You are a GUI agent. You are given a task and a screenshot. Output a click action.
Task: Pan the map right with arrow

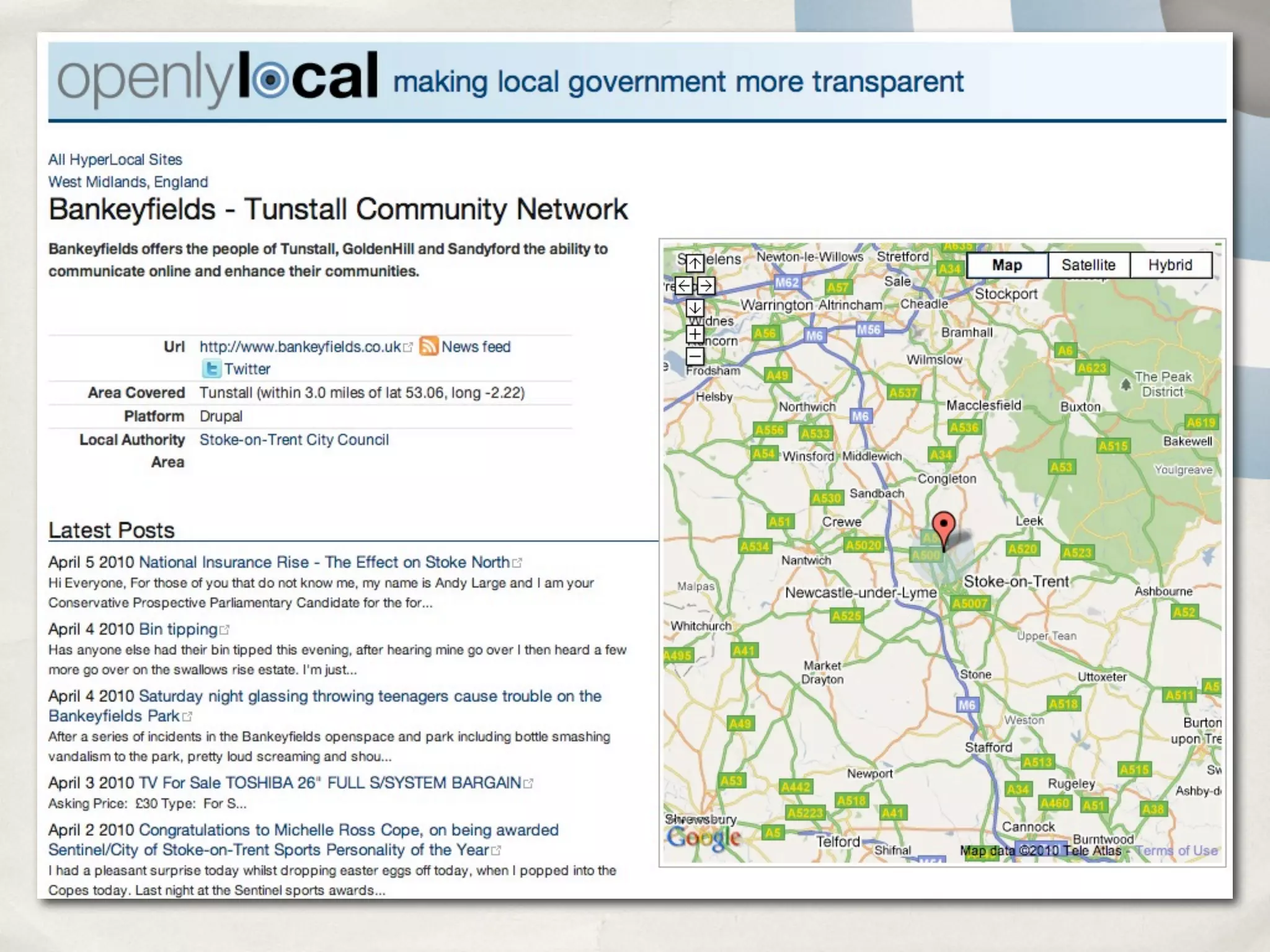(x=706, y=286)
